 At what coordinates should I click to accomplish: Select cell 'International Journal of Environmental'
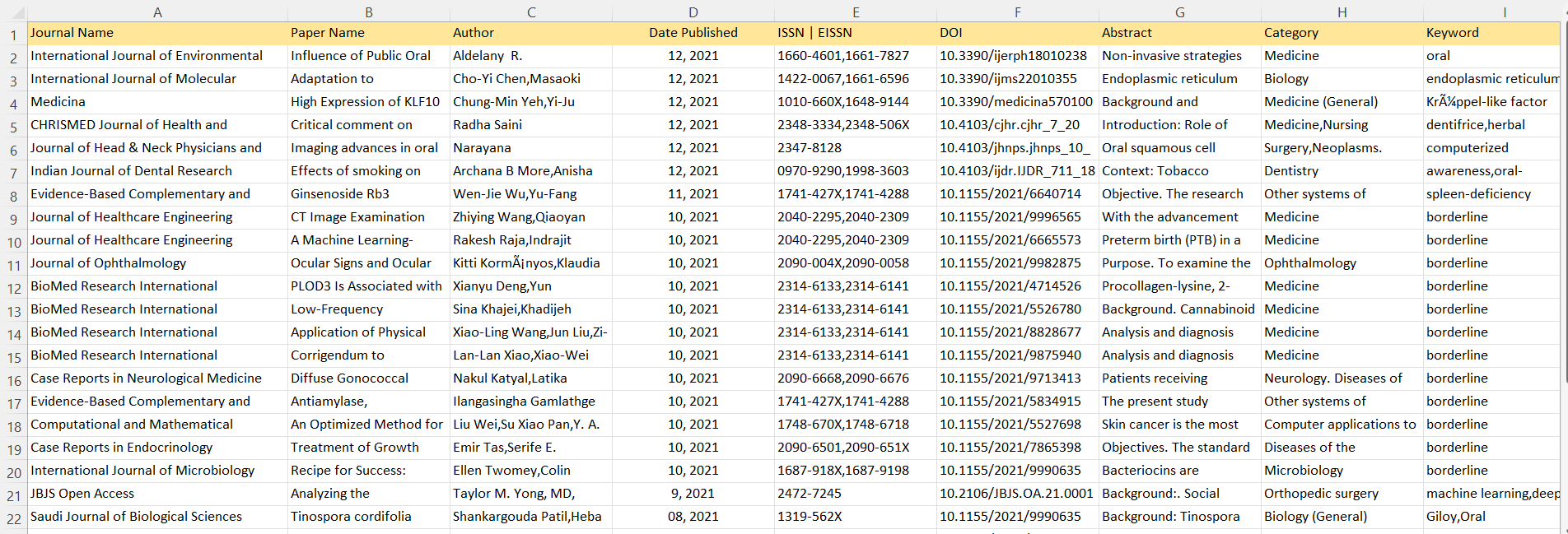coord(157,56)
